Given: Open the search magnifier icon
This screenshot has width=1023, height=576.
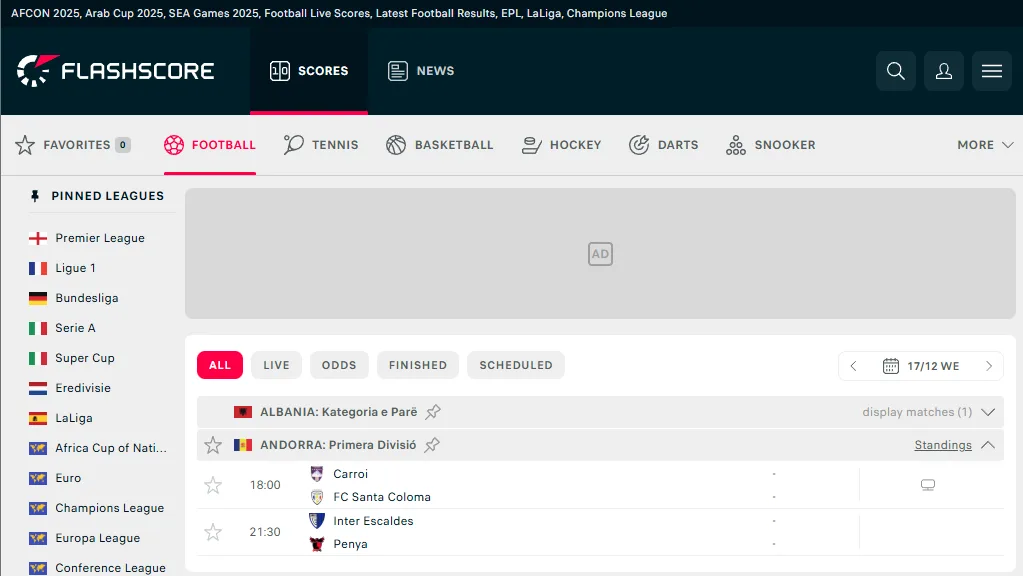Looking at the screenshot, I should 895,71.
